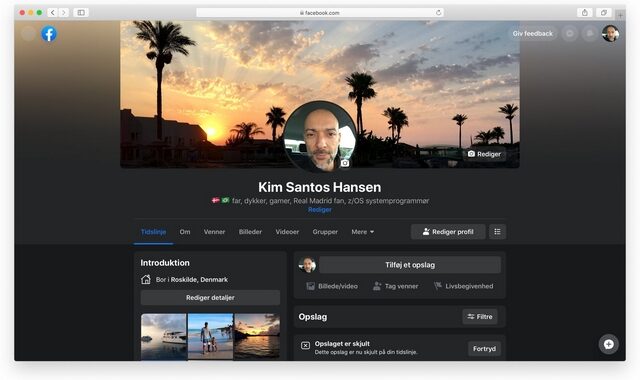Click the Giv feedback button

pos(533,33)
